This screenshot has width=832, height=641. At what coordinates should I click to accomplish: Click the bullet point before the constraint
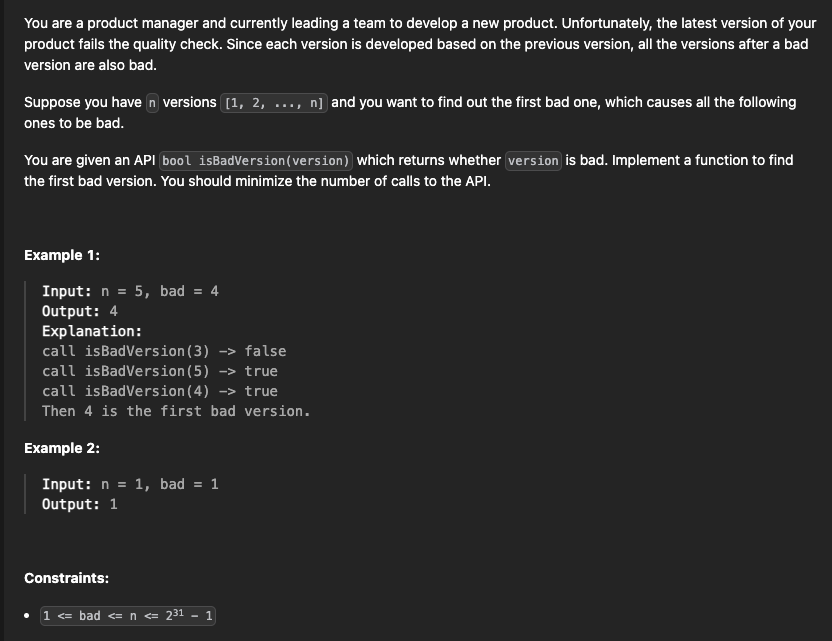tap(27, 616)
